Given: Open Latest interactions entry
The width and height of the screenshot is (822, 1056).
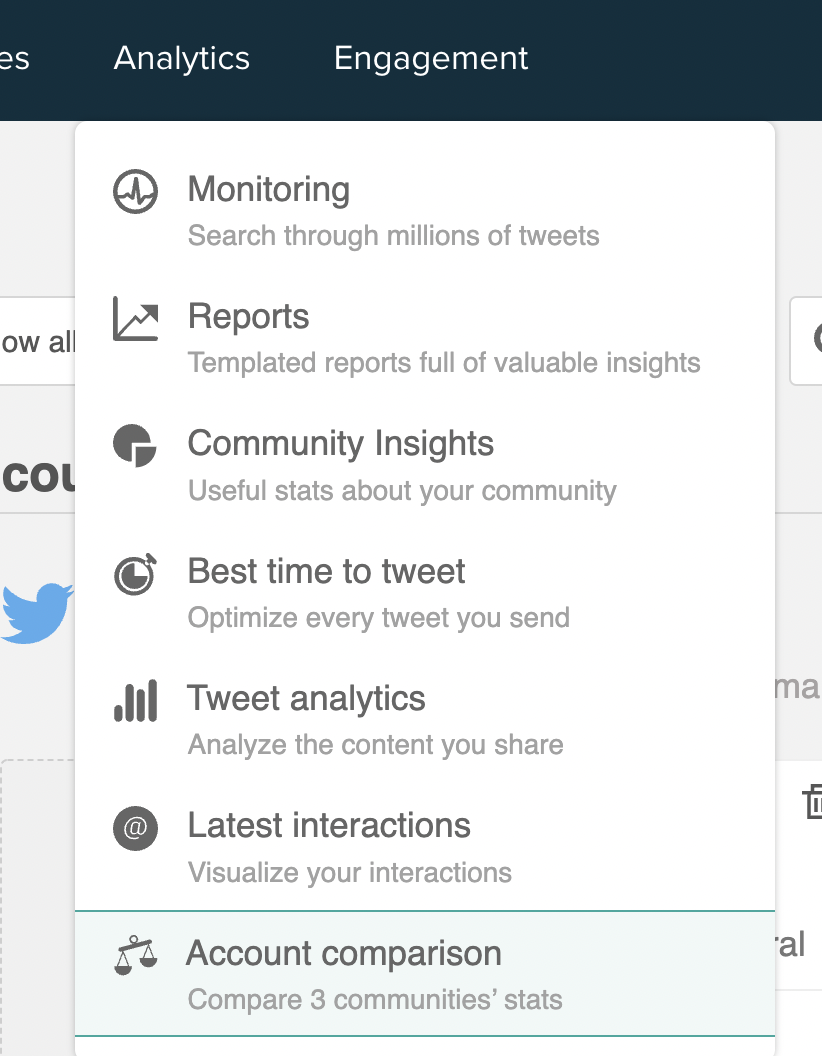Looking at the screenshot, I should pyautogui.click(x=329, y=826).
